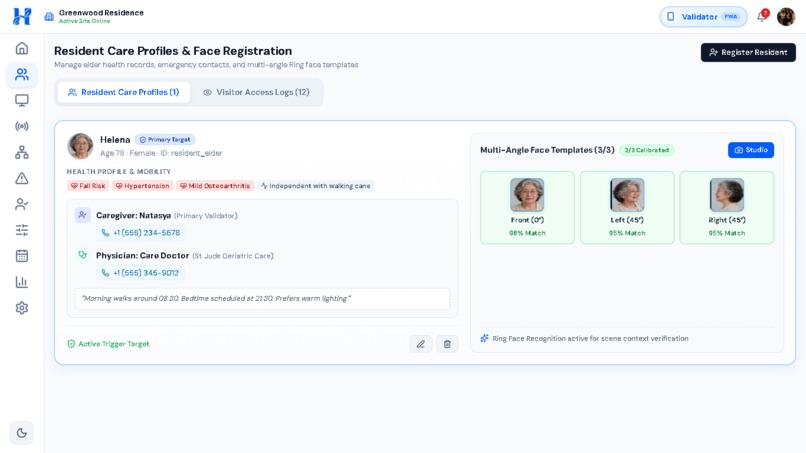Edit Helena's profile with pencil icon

(420, 344)
